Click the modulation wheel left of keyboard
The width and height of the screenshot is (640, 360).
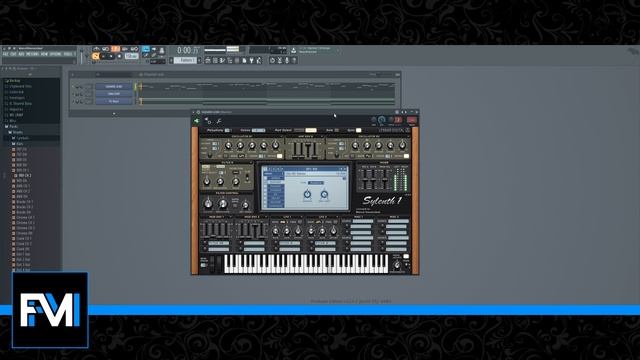219,263
